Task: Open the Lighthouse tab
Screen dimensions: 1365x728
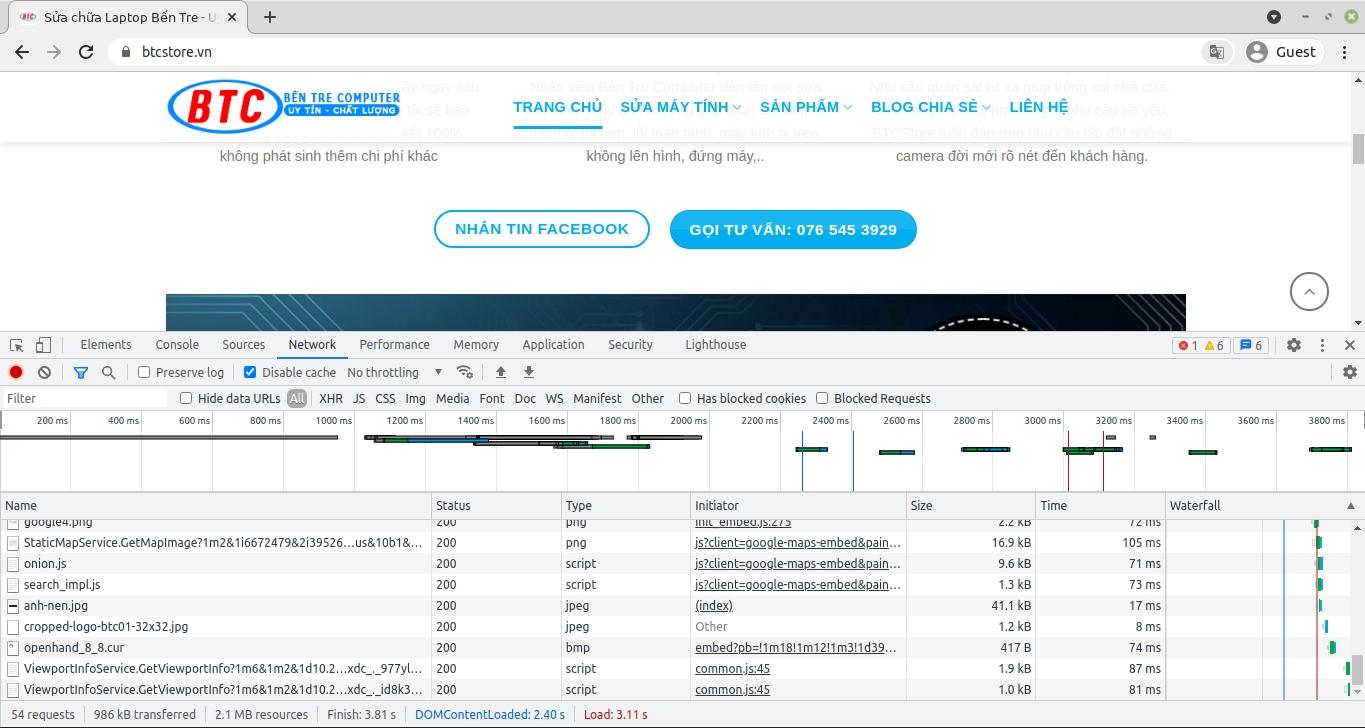Action: (x=716, y=344)
